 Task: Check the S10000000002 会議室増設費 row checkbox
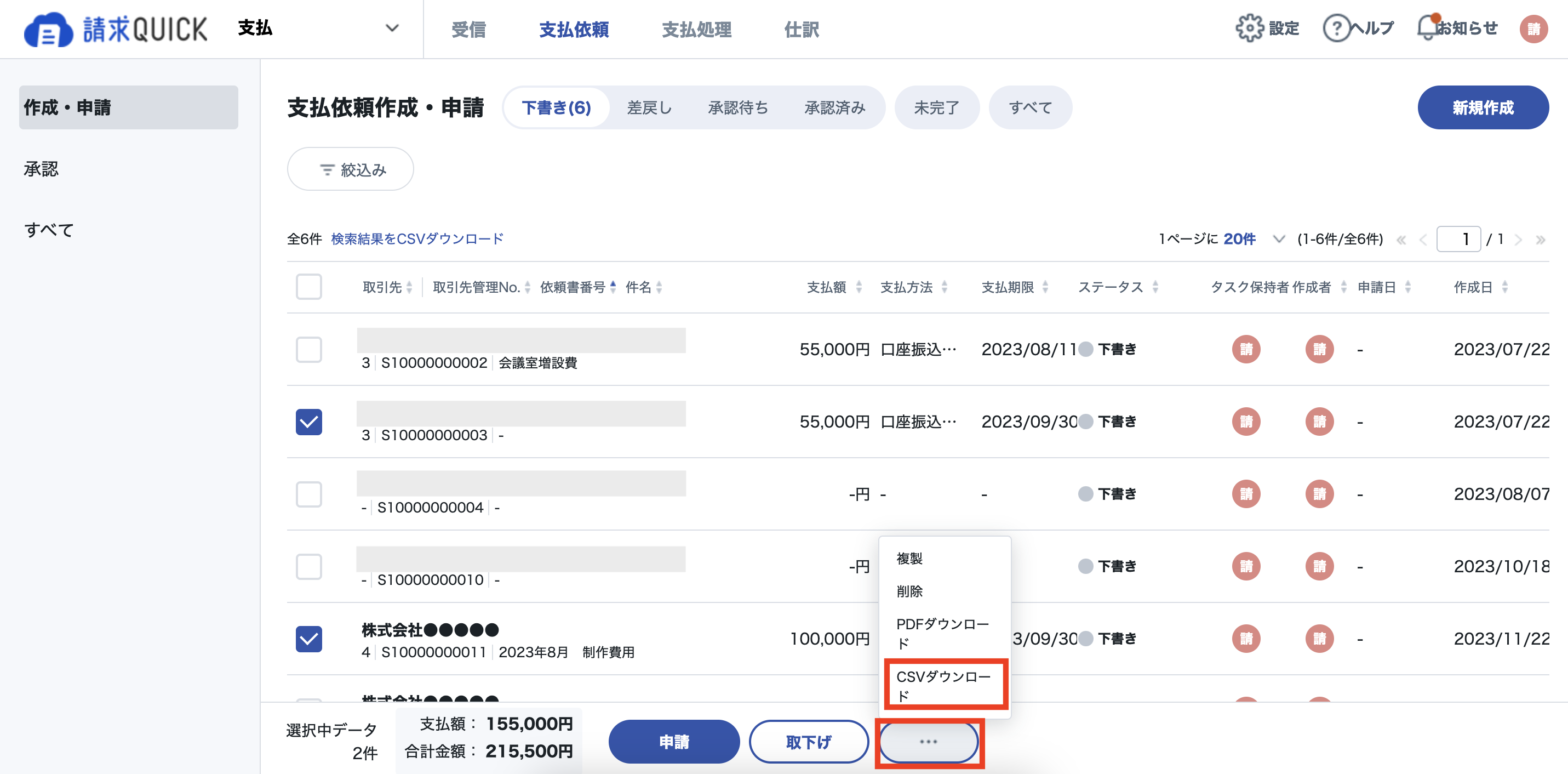click(x=308, y=350)
